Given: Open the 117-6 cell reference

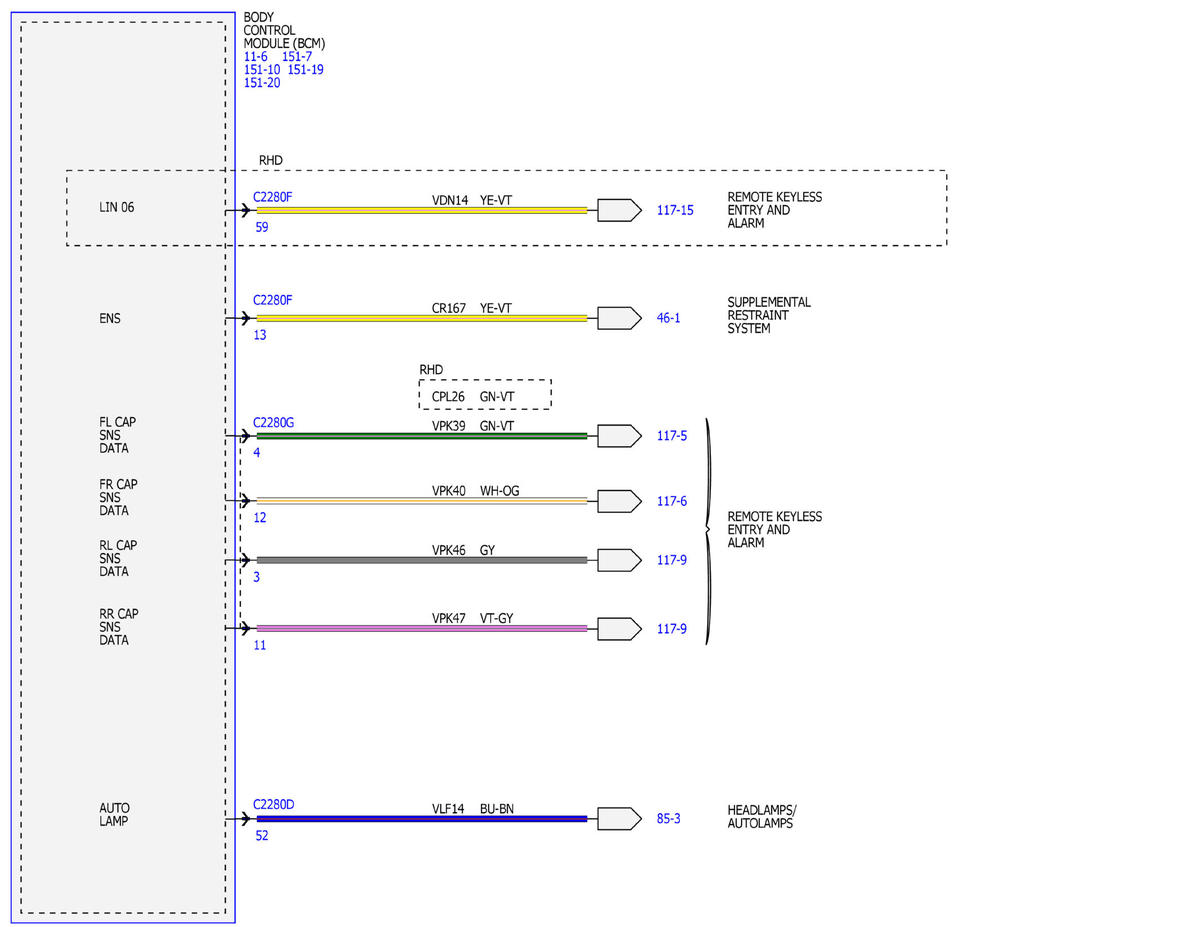Looking at the screenshot, I should click(672, 501).
